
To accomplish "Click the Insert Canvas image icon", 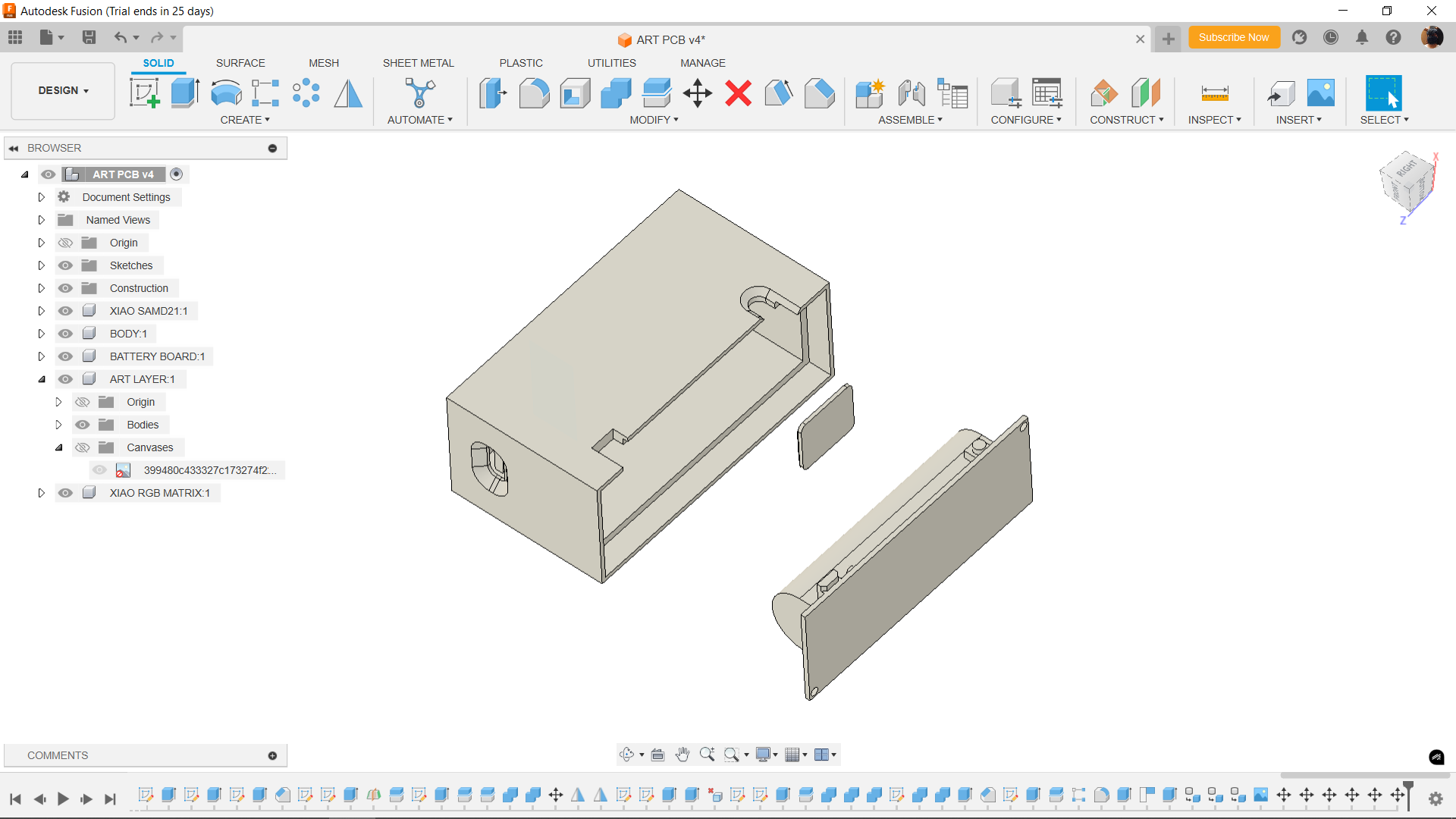I will 1321,93.
